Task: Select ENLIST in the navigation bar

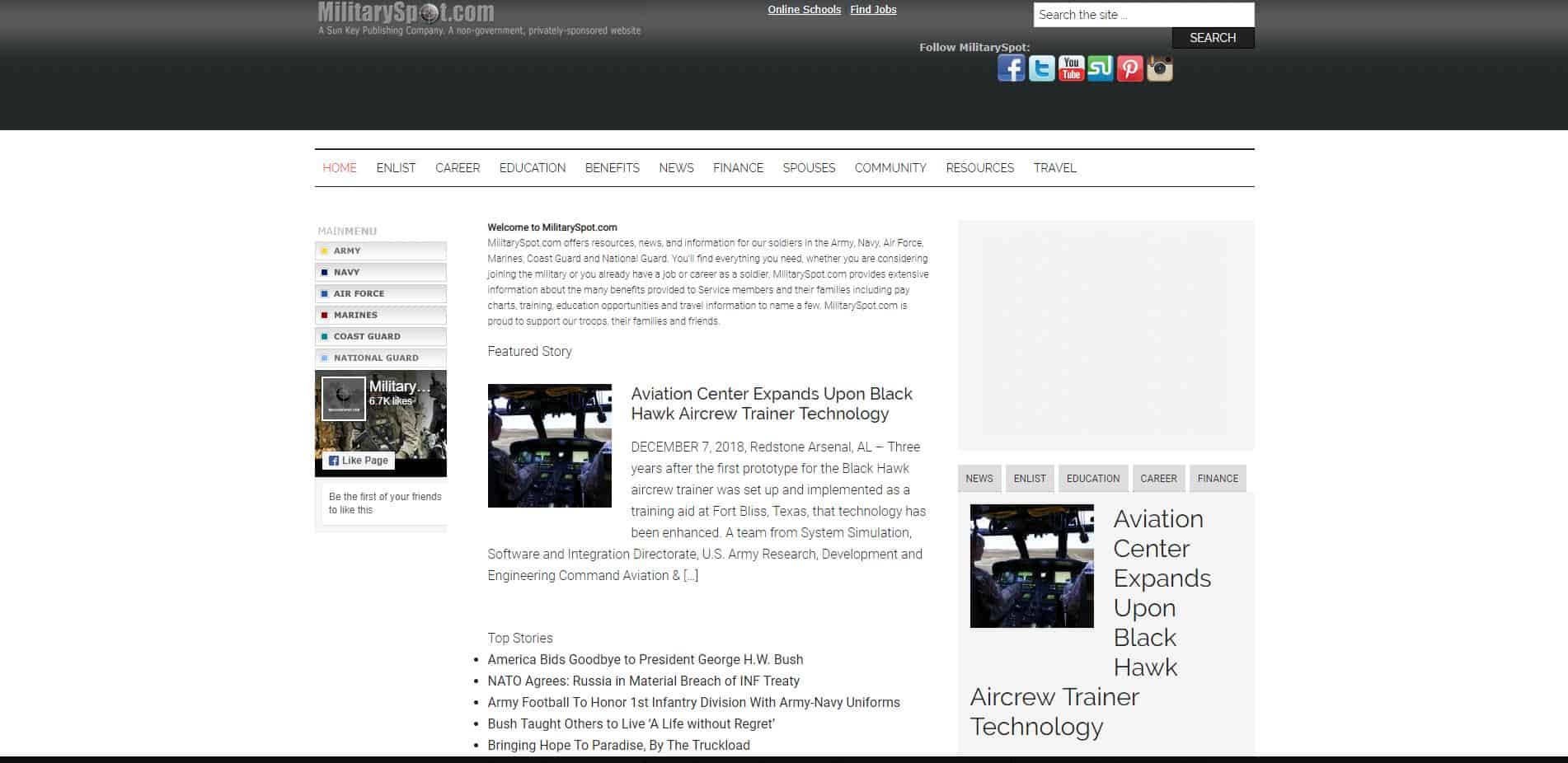Action: coord(396,168)
